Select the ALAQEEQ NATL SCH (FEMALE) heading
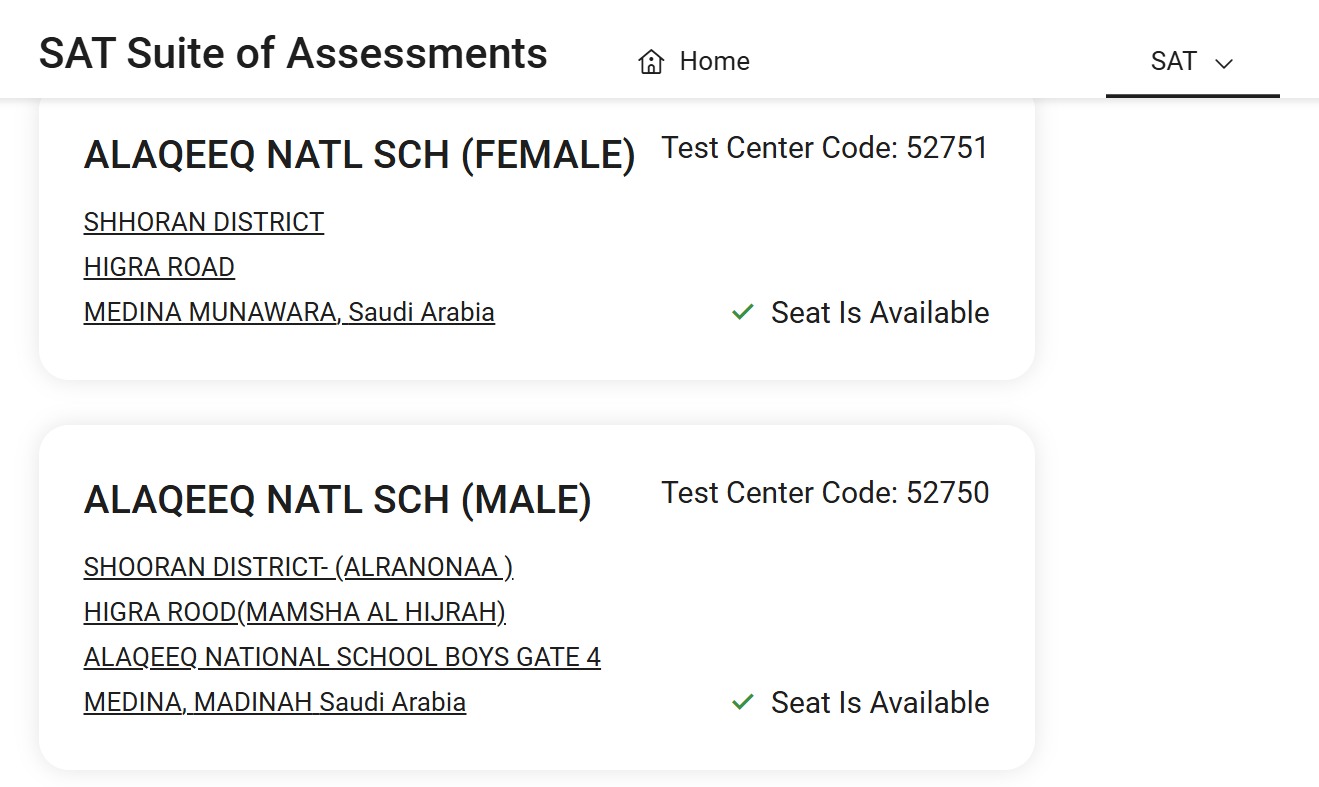 point(360,156)
